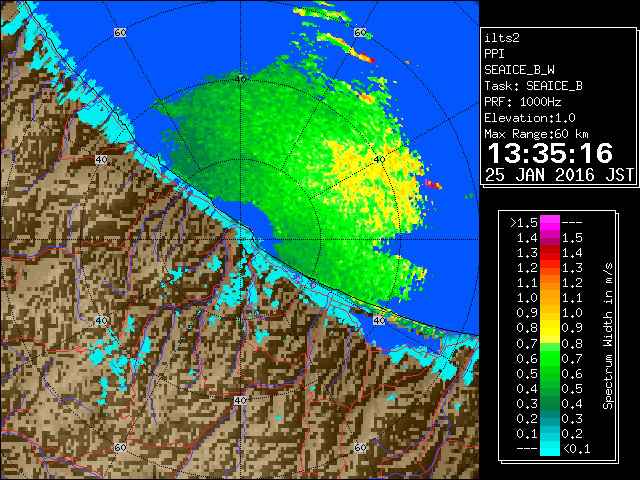Click the yellow 0.8–0.9 legend color band

click(x=550, y=328)
